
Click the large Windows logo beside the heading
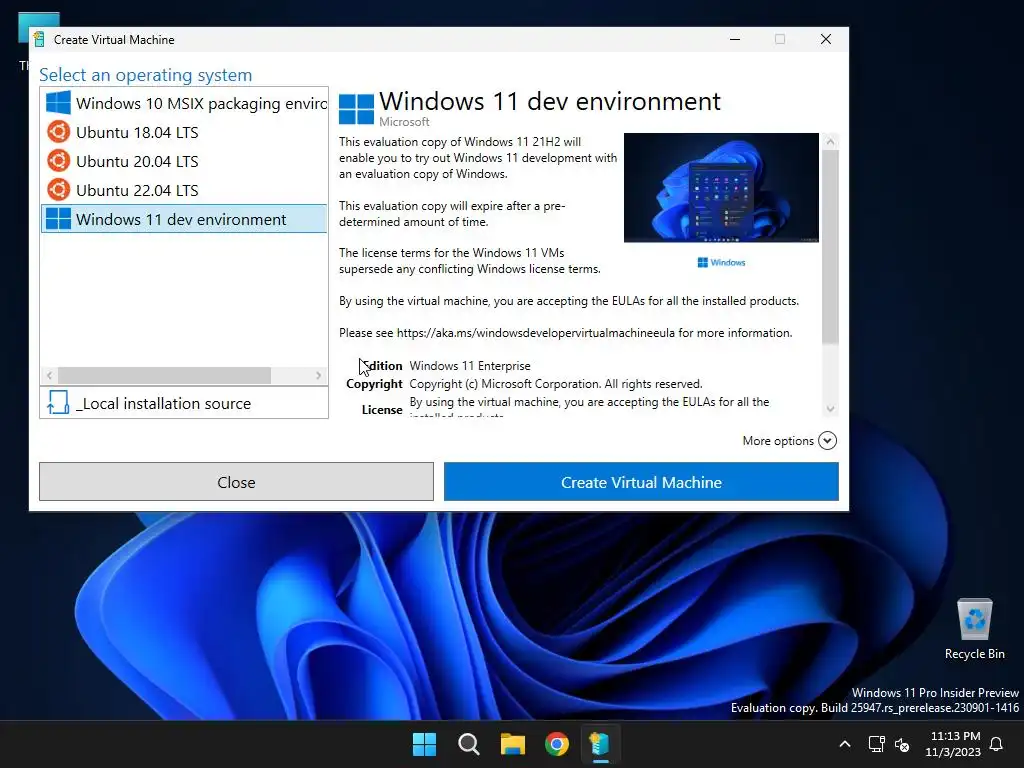357,109
